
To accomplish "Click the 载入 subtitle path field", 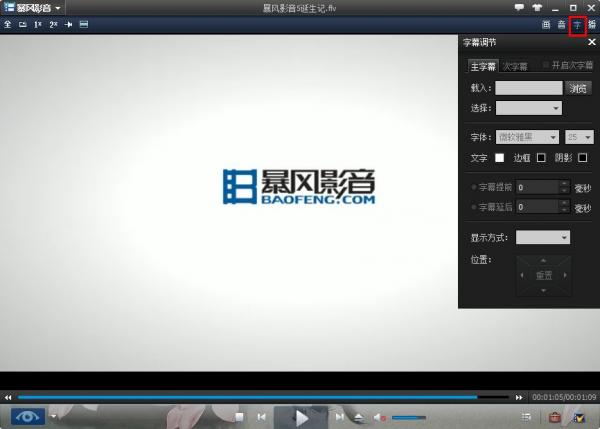I will tap(528, 88).
